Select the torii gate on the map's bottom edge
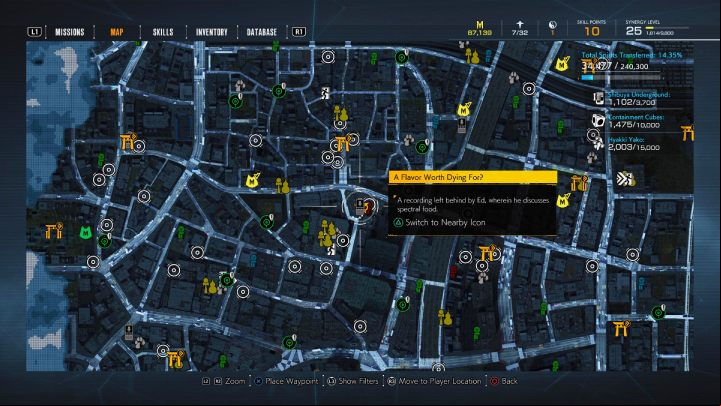 [175, 359]
